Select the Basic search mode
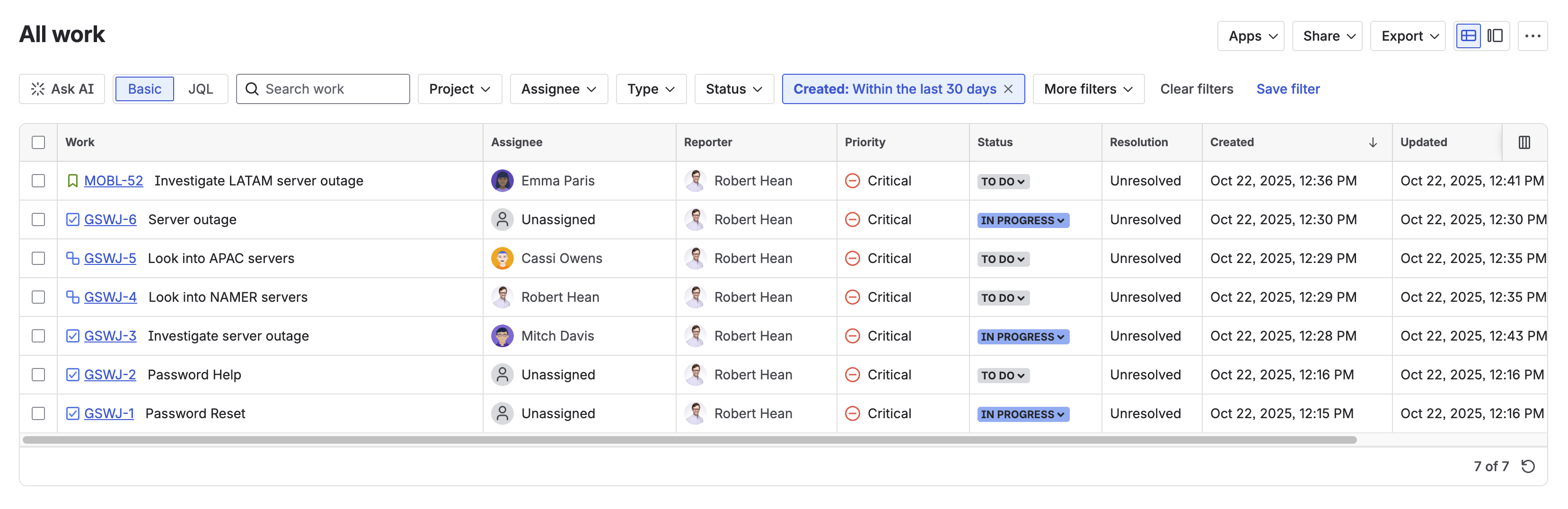 [x=145, y=89]
